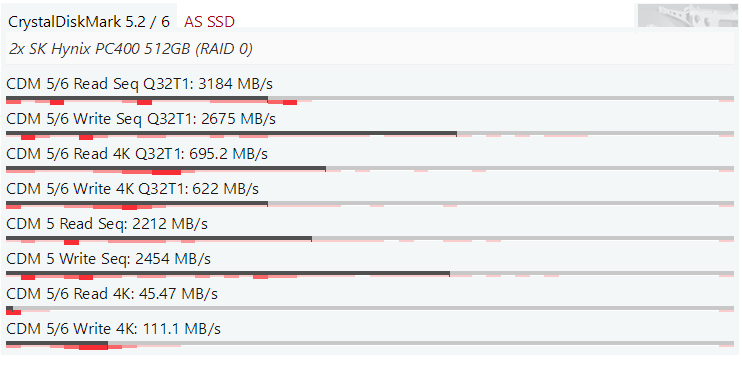
Task: Click the Write 4K Q32T1 622 MB/s label
Action: pos(132,189)
